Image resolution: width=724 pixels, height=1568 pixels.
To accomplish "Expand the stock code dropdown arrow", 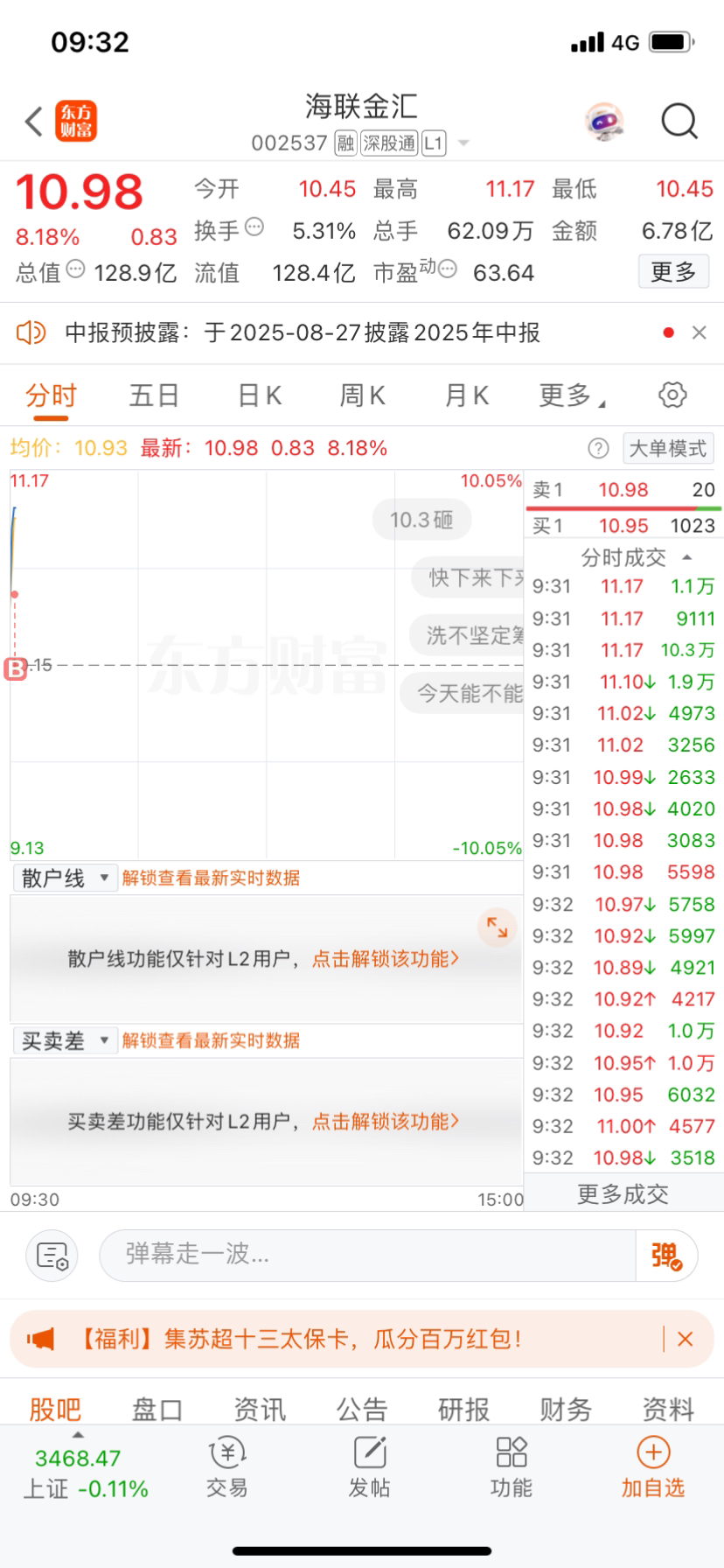I will [x=463, y=143].
